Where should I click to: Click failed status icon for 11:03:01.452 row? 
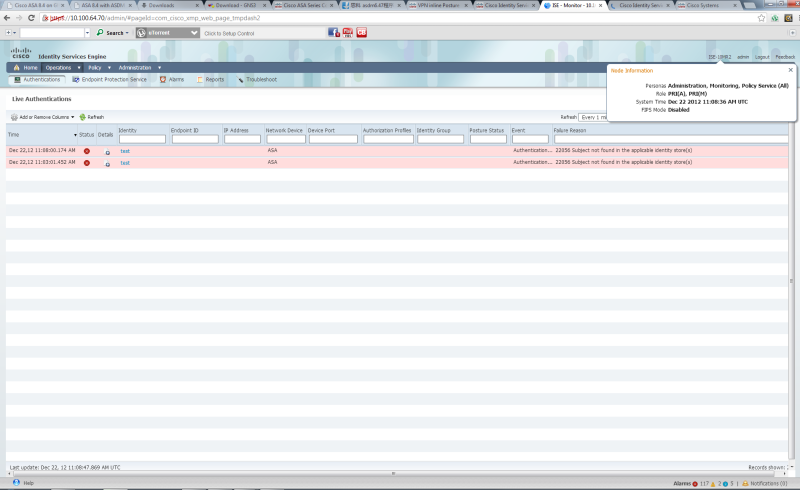pyautogui.click(x=87, y=163)
